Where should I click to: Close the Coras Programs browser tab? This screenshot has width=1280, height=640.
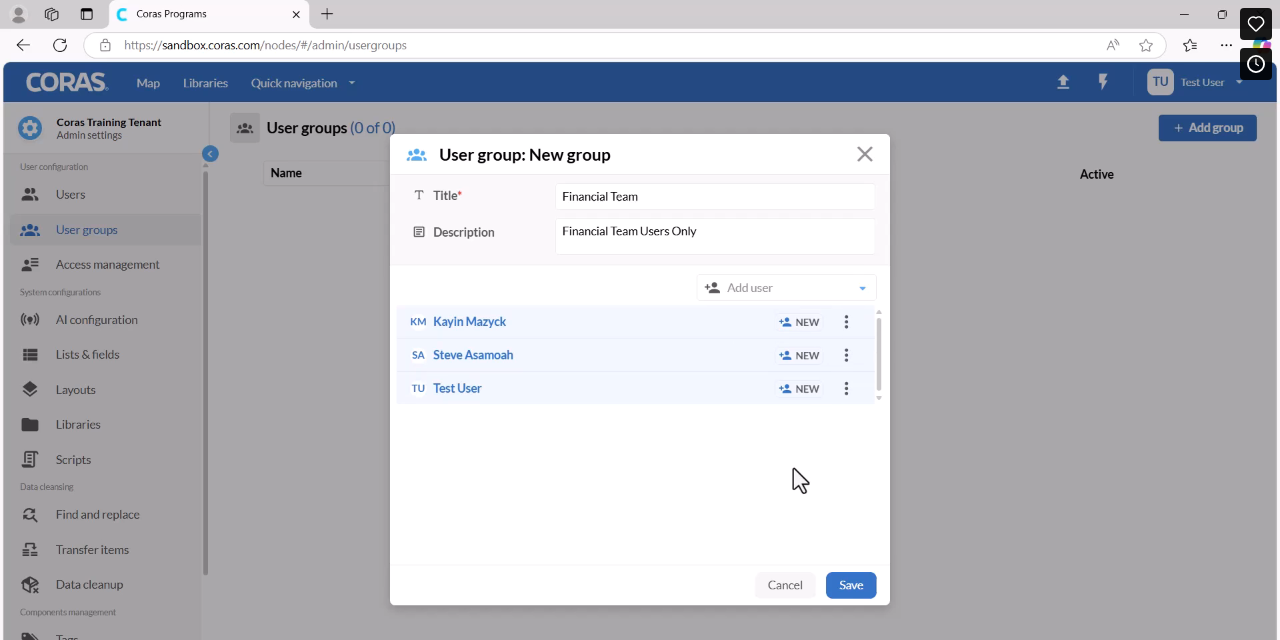point(296,14)
